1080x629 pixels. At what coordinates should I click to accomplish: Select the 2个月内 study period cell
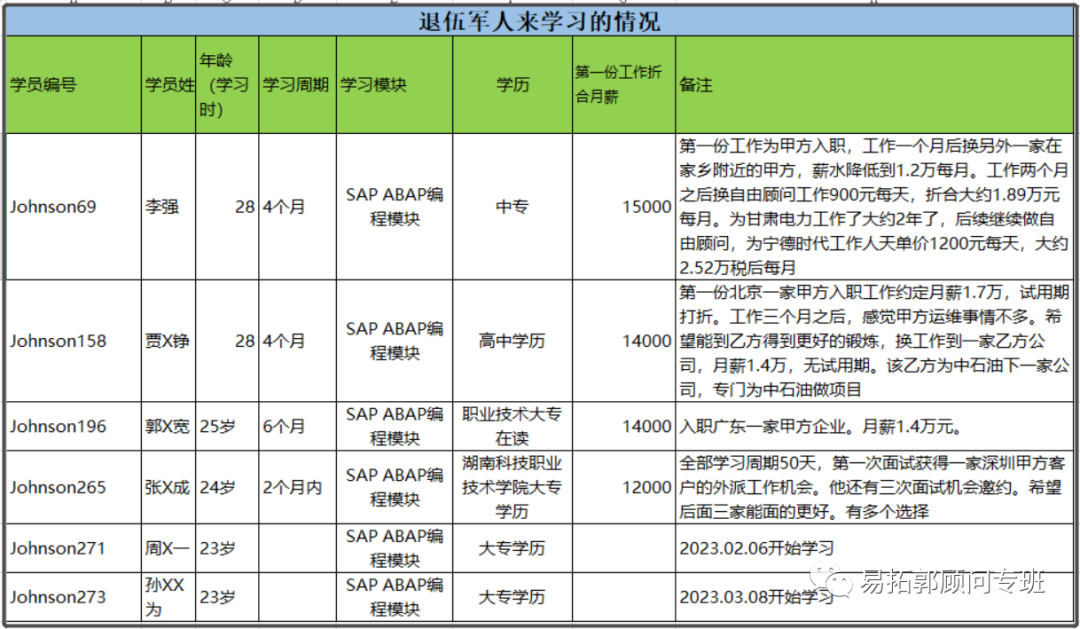297,487
